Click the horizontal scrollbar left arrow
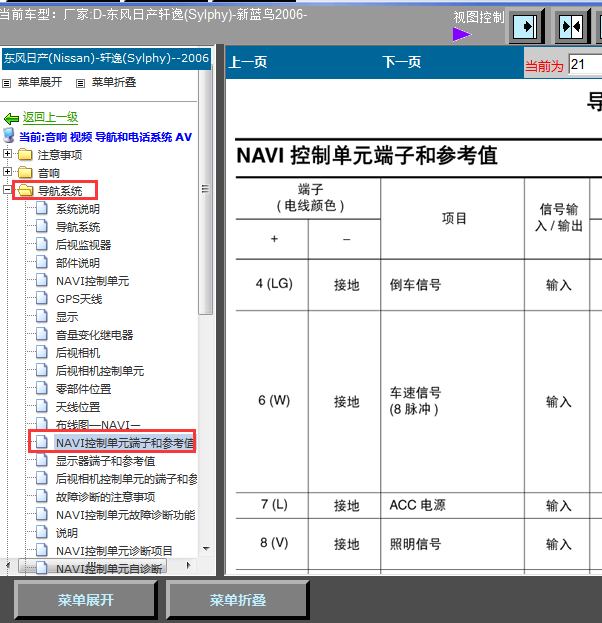 click(x=8, y=565)
